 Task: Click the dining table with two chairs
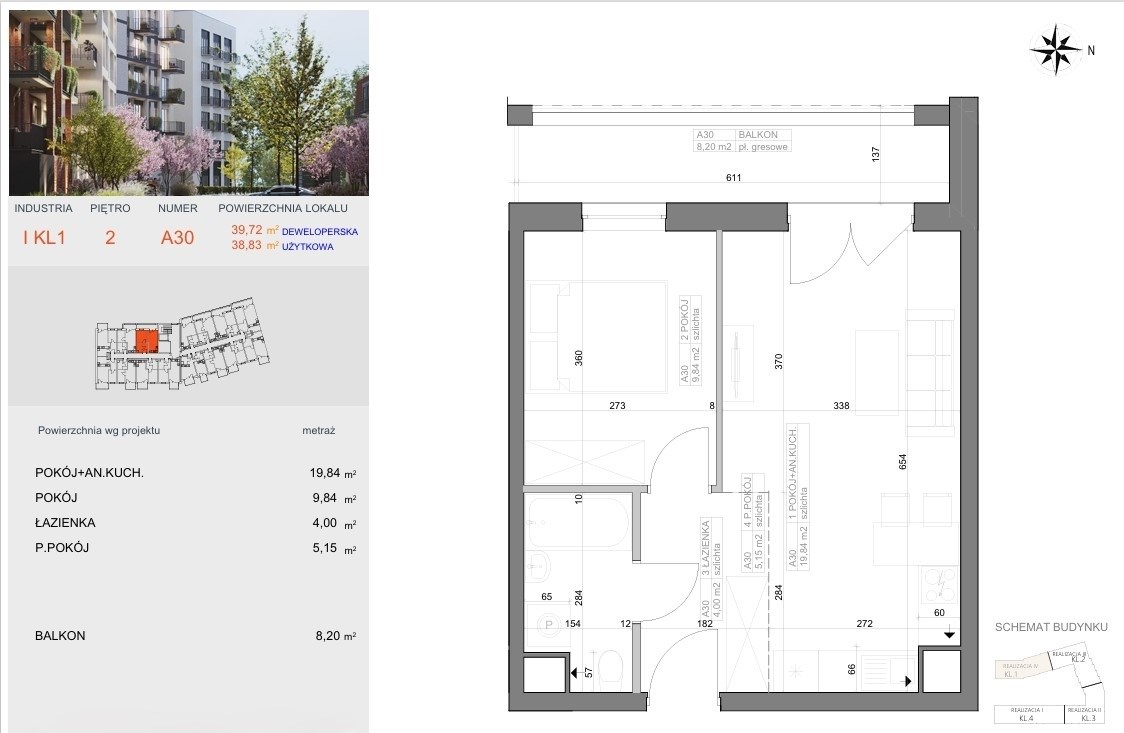coord(906,528)
